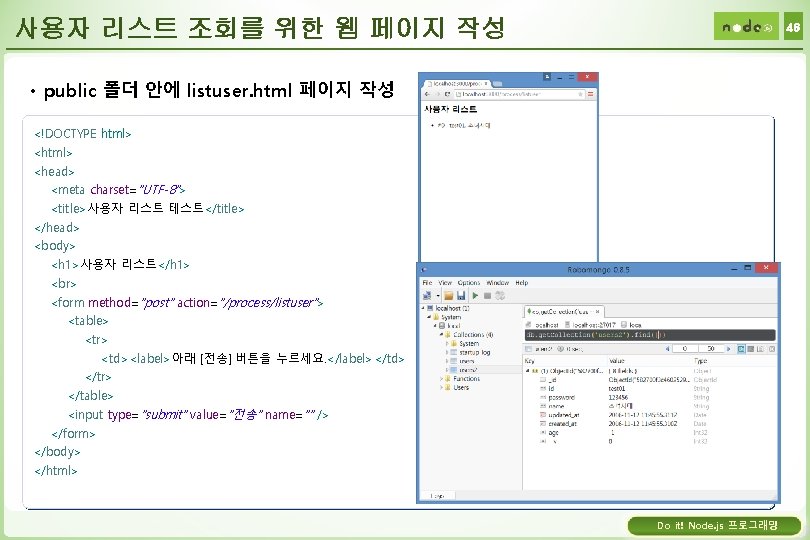Image resolution: width=810 pixels, height=540 pixels.
Task: Open the Options menu in Robomongo
Action: (469, 283)
